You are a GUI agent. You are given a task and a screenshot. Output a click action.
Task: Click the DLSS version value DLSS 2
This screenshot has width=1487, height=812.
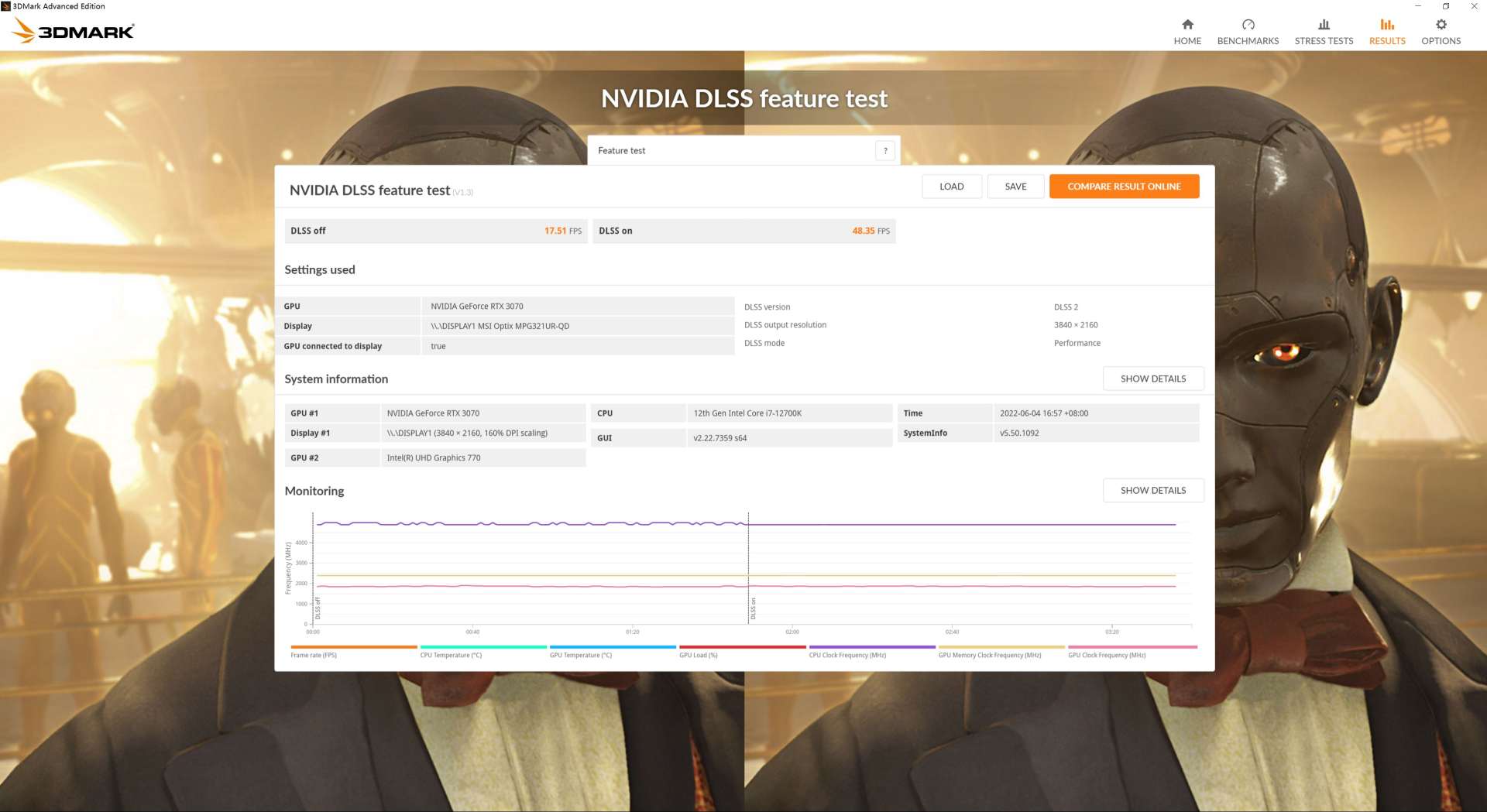pyautogui.click(x=1066, y=307)
